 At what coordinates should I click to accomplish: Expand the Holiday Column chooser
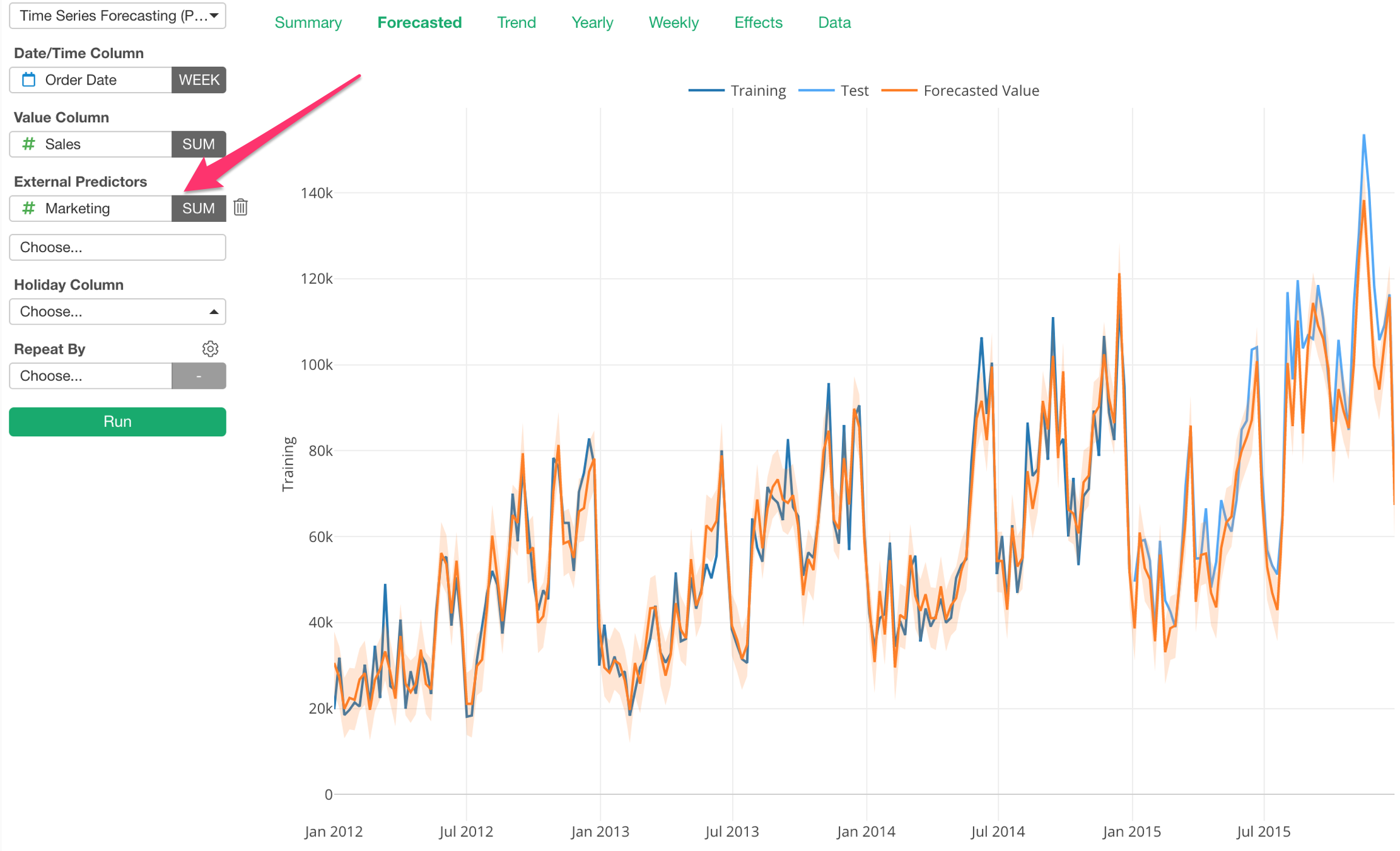point(117,312)
